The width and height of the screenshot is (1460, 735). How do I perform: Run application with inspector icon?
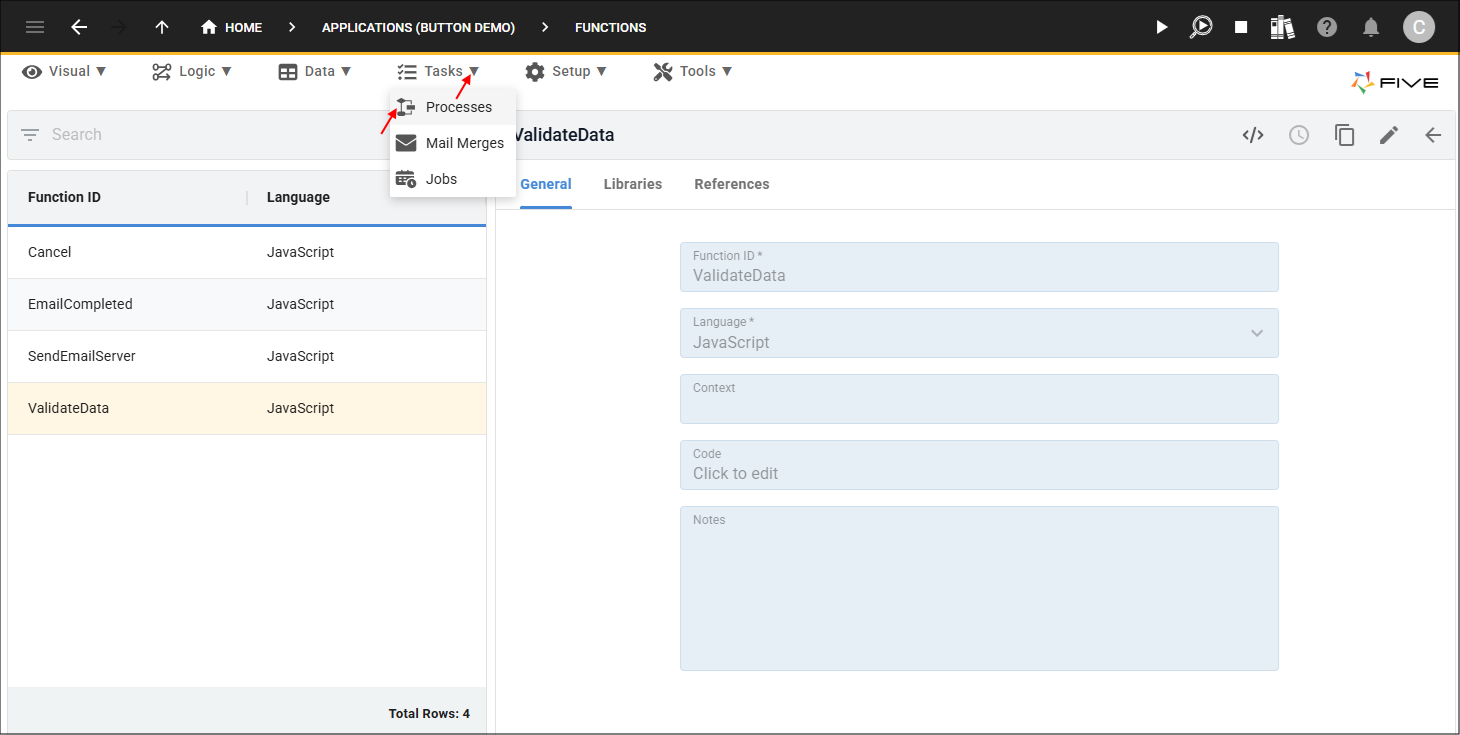[1201, 27]
